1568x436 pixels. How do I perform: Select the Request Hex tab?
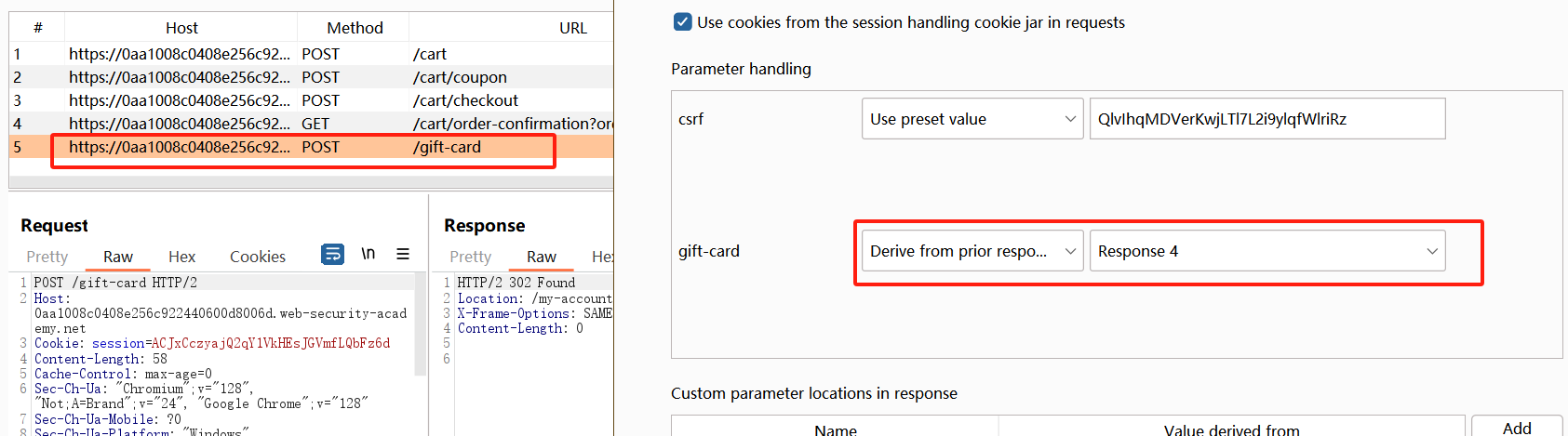coord(181,257)
